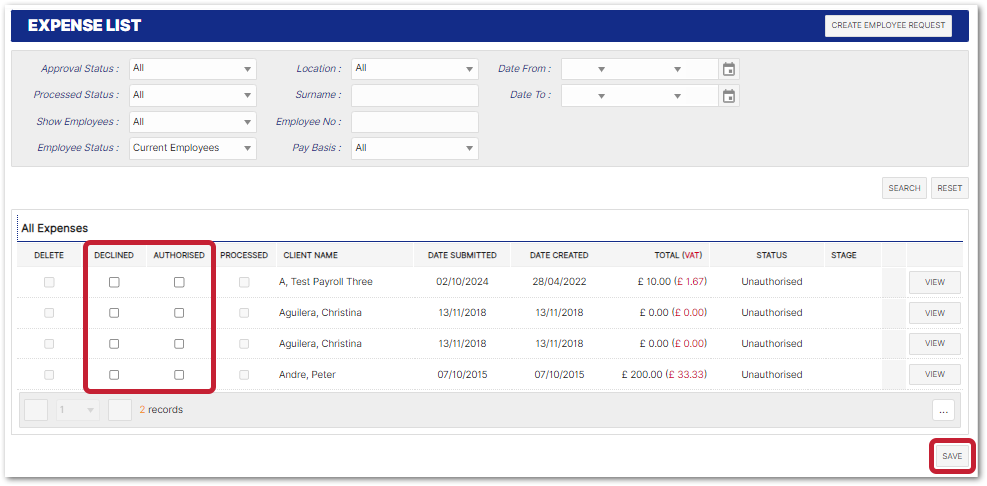Tick Authorised checkbox for Andre, Peter
This screenshot has width=987, height=486.
click(x=179, y=375)
